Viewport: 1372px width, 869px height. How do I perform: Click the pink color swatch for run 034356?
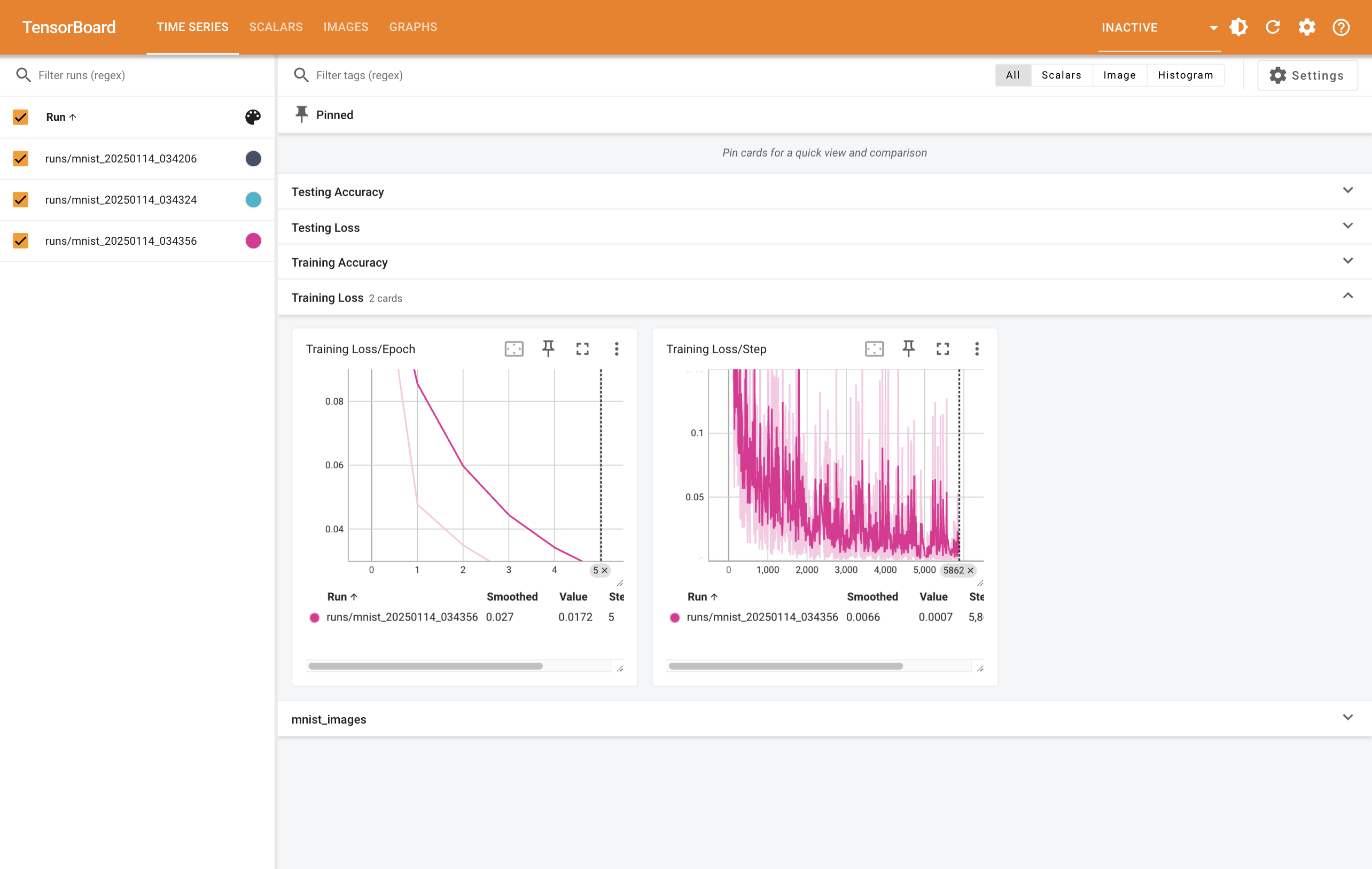253,241
